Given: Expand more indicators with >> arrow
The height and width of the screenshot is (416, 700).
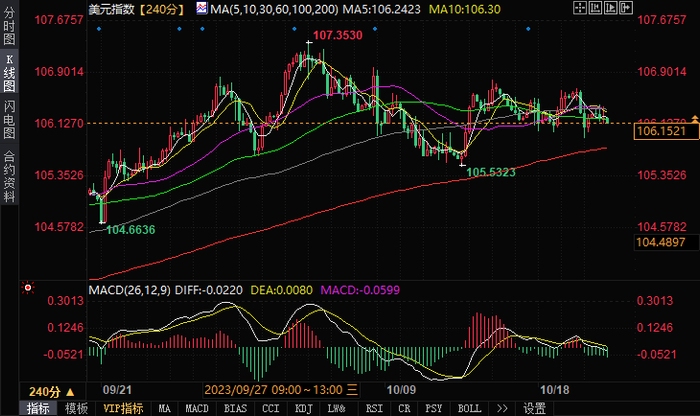Looking at the screenshot, I should click(x=502, y=408).
